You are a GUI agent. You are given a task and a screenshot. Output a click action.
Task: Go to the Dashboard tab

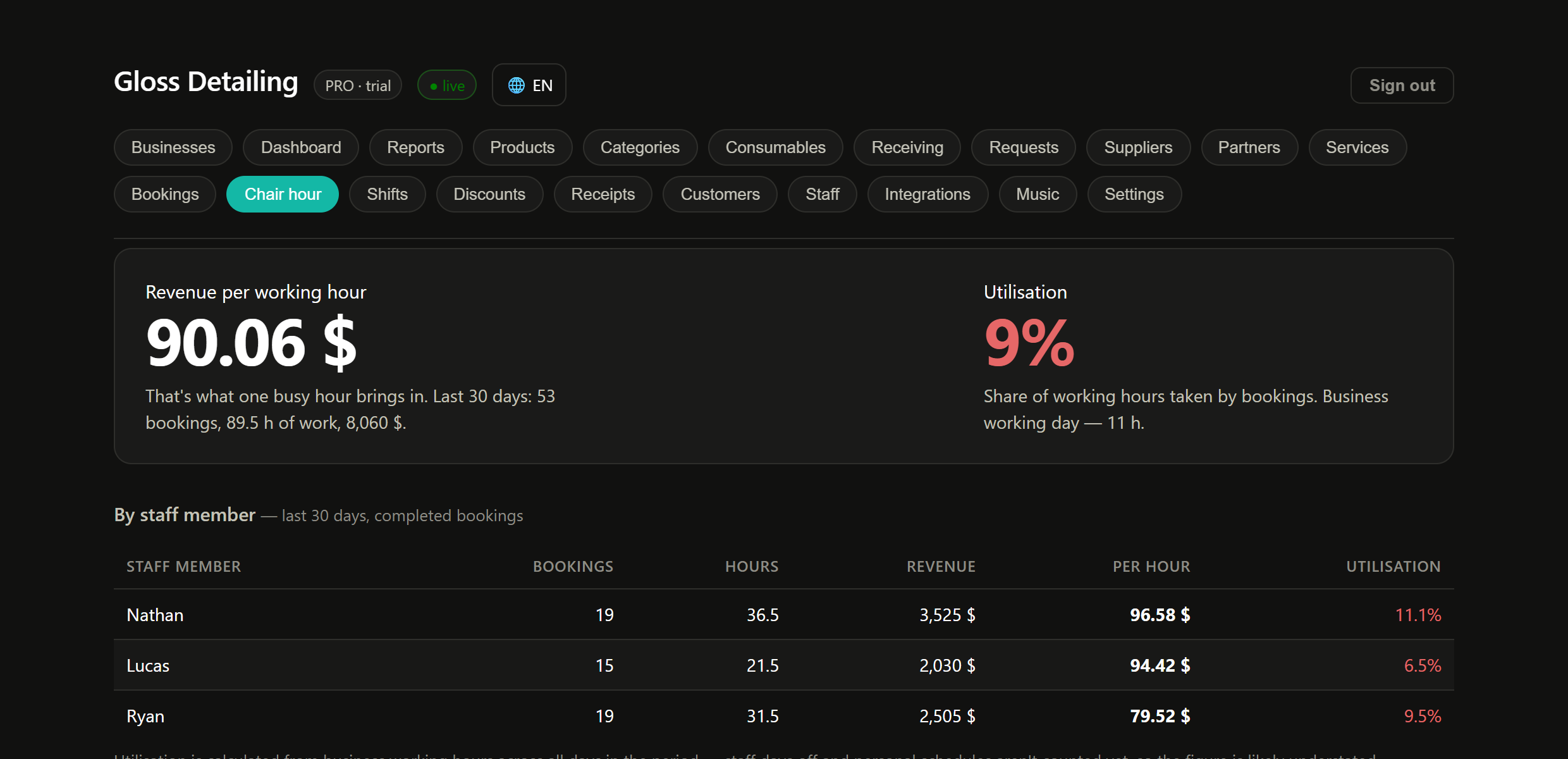click(301, 147)
